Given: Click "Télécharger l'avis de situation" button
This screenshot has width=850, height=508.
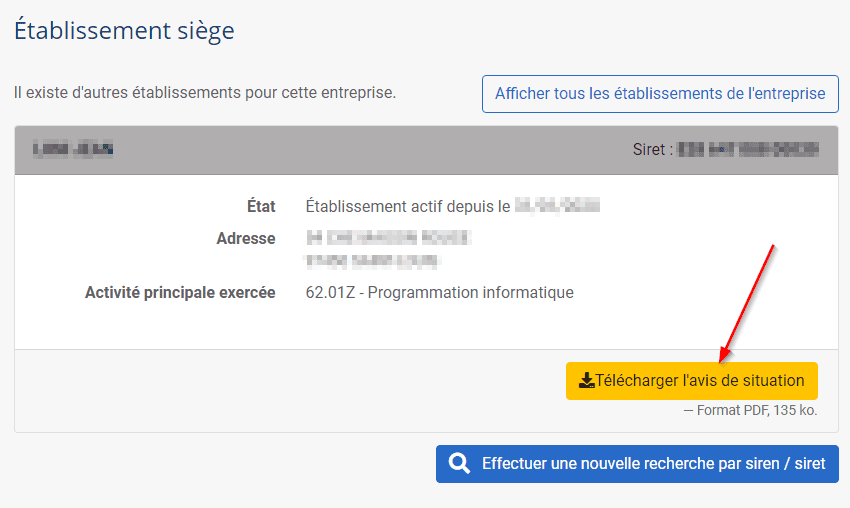Looking at the screenshot, I should point(692,381).
